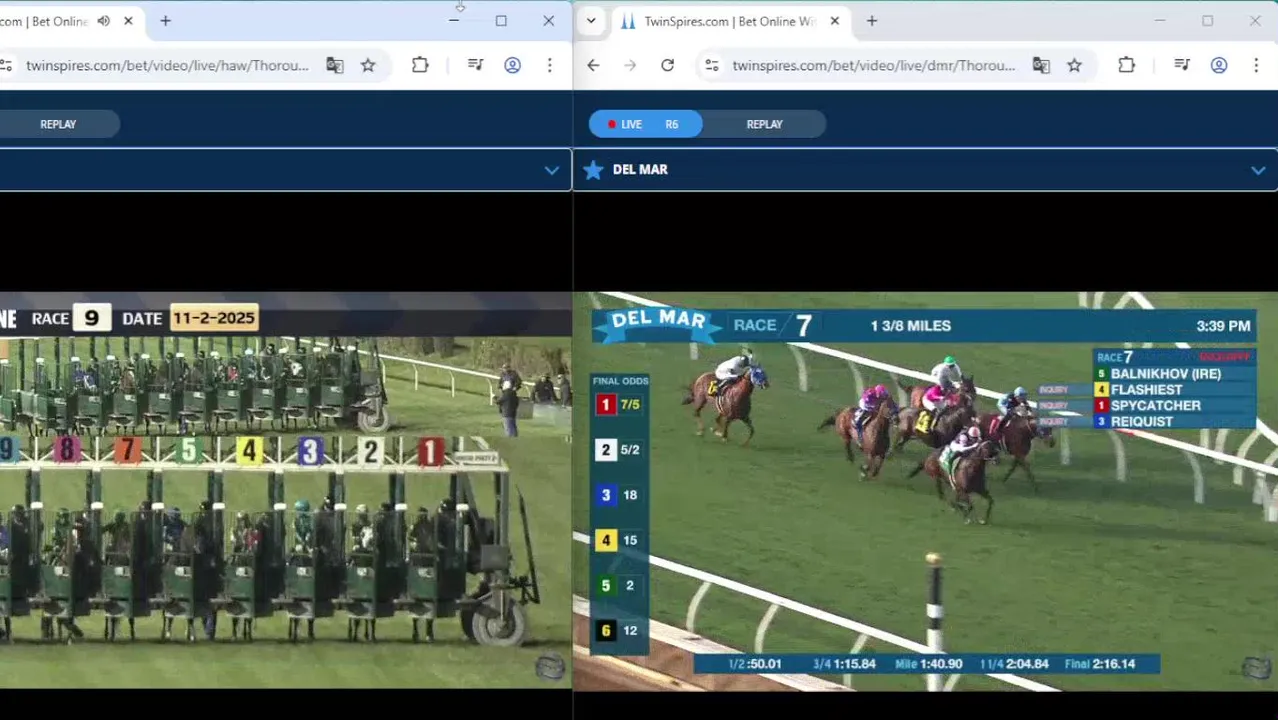
Task: Click the FLASHIEST result entry
Action: click(x=1146, y=390)
